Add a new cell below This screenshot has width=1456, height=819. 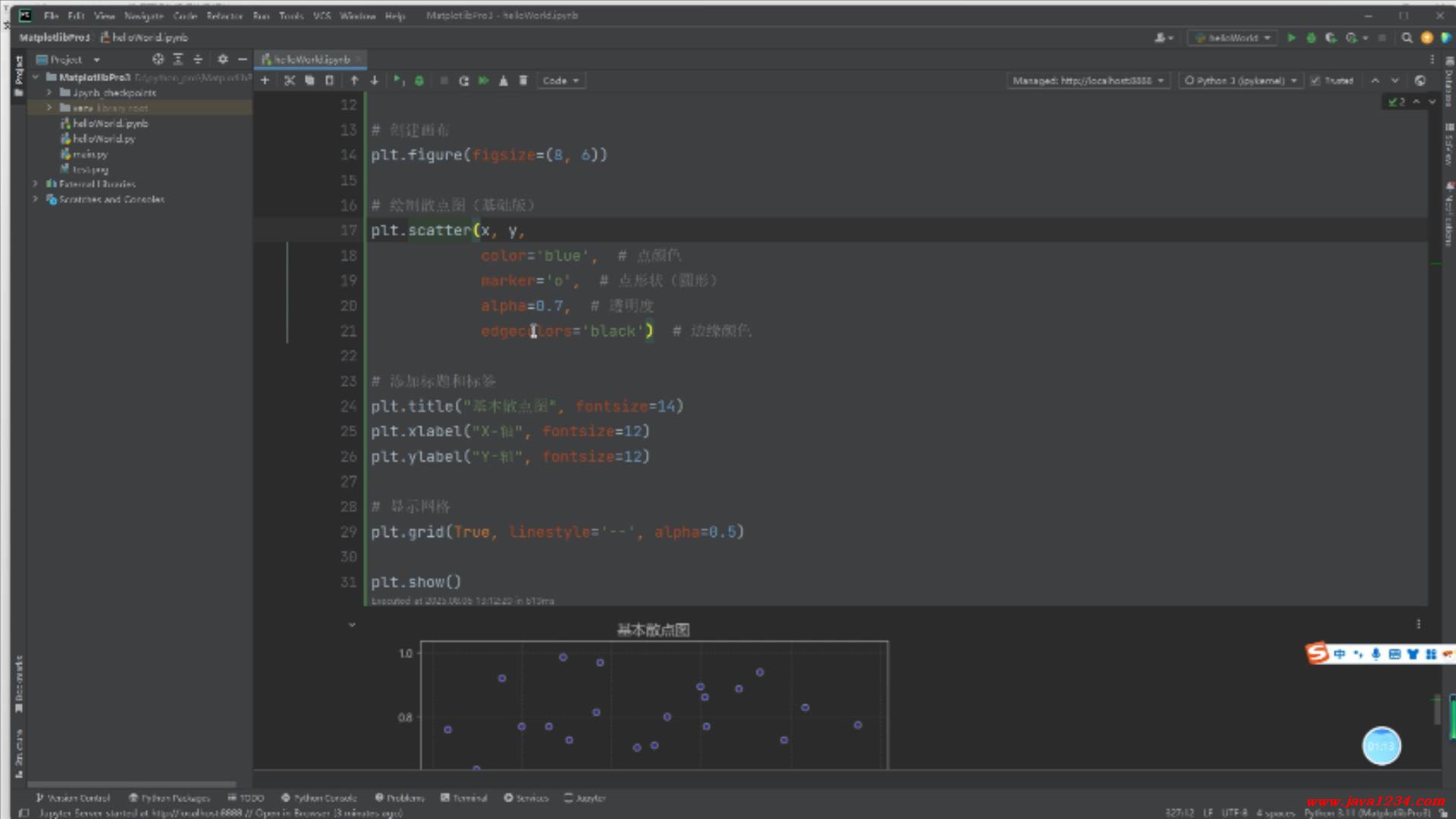tap(265, 80)
